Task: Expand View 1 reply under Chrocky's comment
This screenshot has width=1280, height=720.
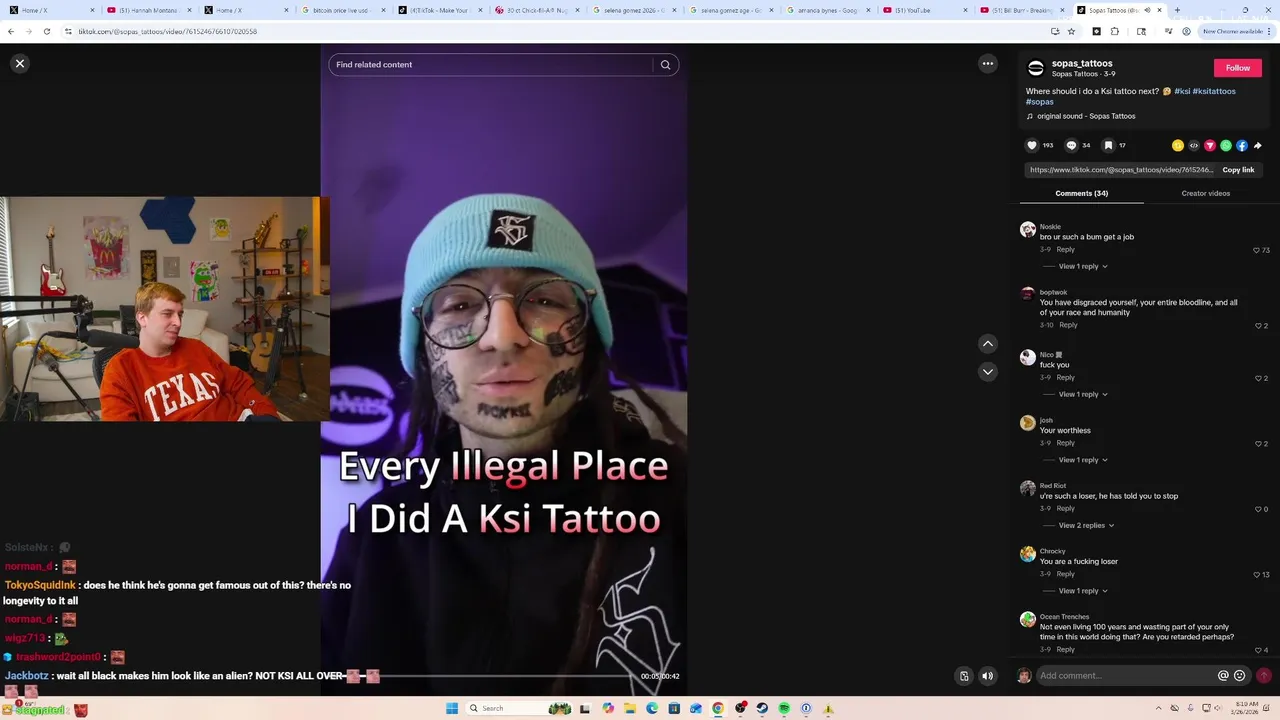Action: tap(1083, 591)
